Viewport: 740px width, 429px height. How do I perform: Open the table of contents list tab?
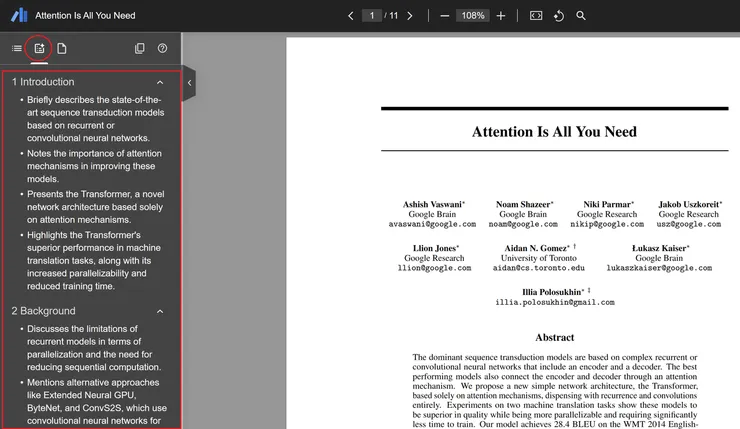pyautogui.click(x=17, y=48)
